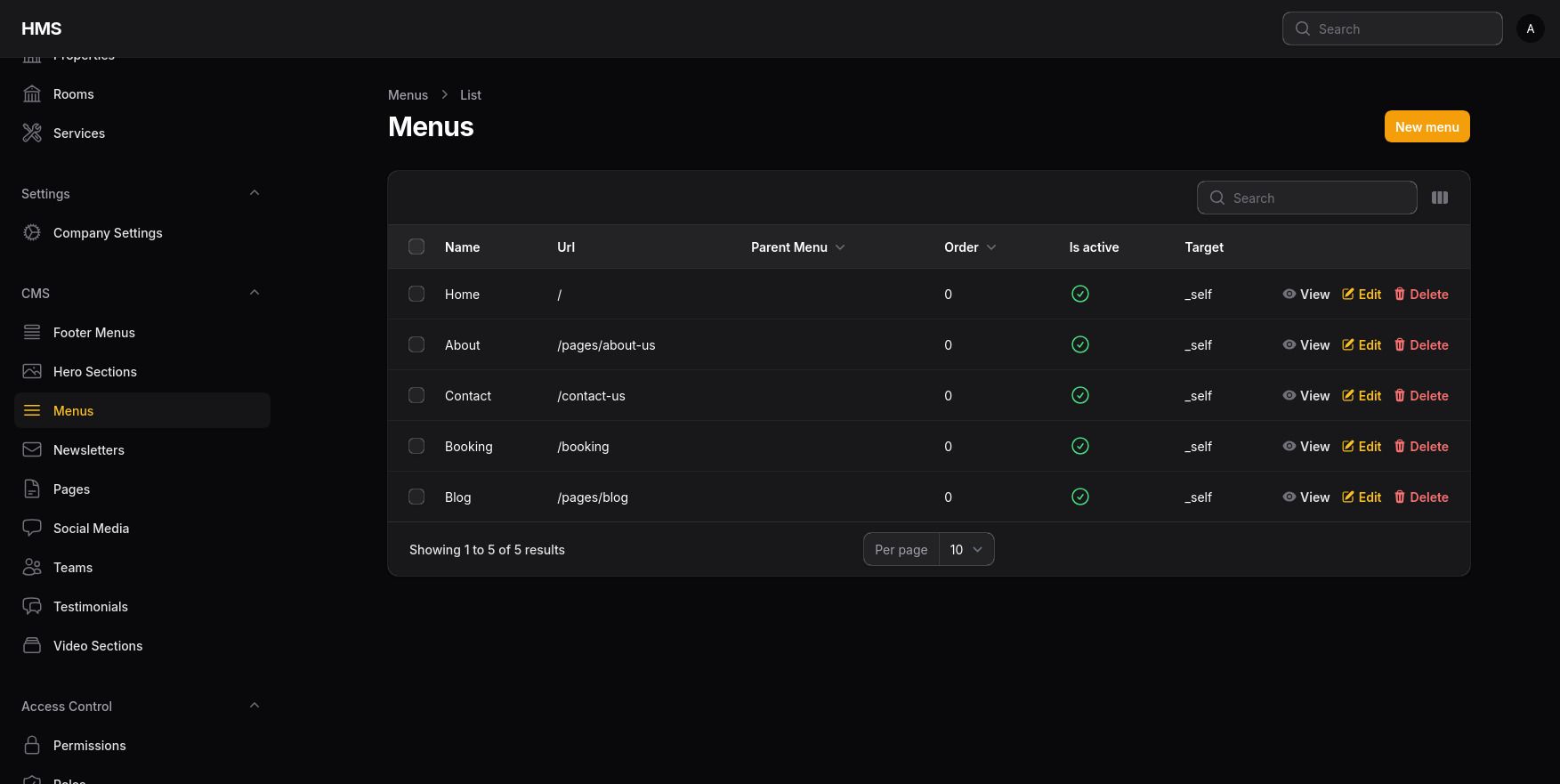Select the Booking row checkbox
This screenshot has width=1560, height=784.
click(x=416, y=446)
